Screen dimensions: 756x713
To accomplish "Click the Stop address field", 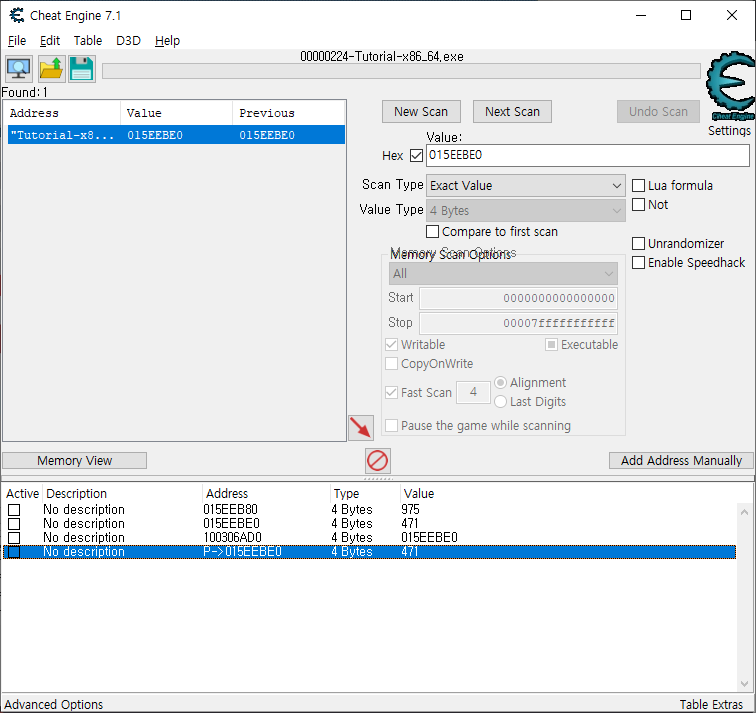I will [x=518, y=323].
